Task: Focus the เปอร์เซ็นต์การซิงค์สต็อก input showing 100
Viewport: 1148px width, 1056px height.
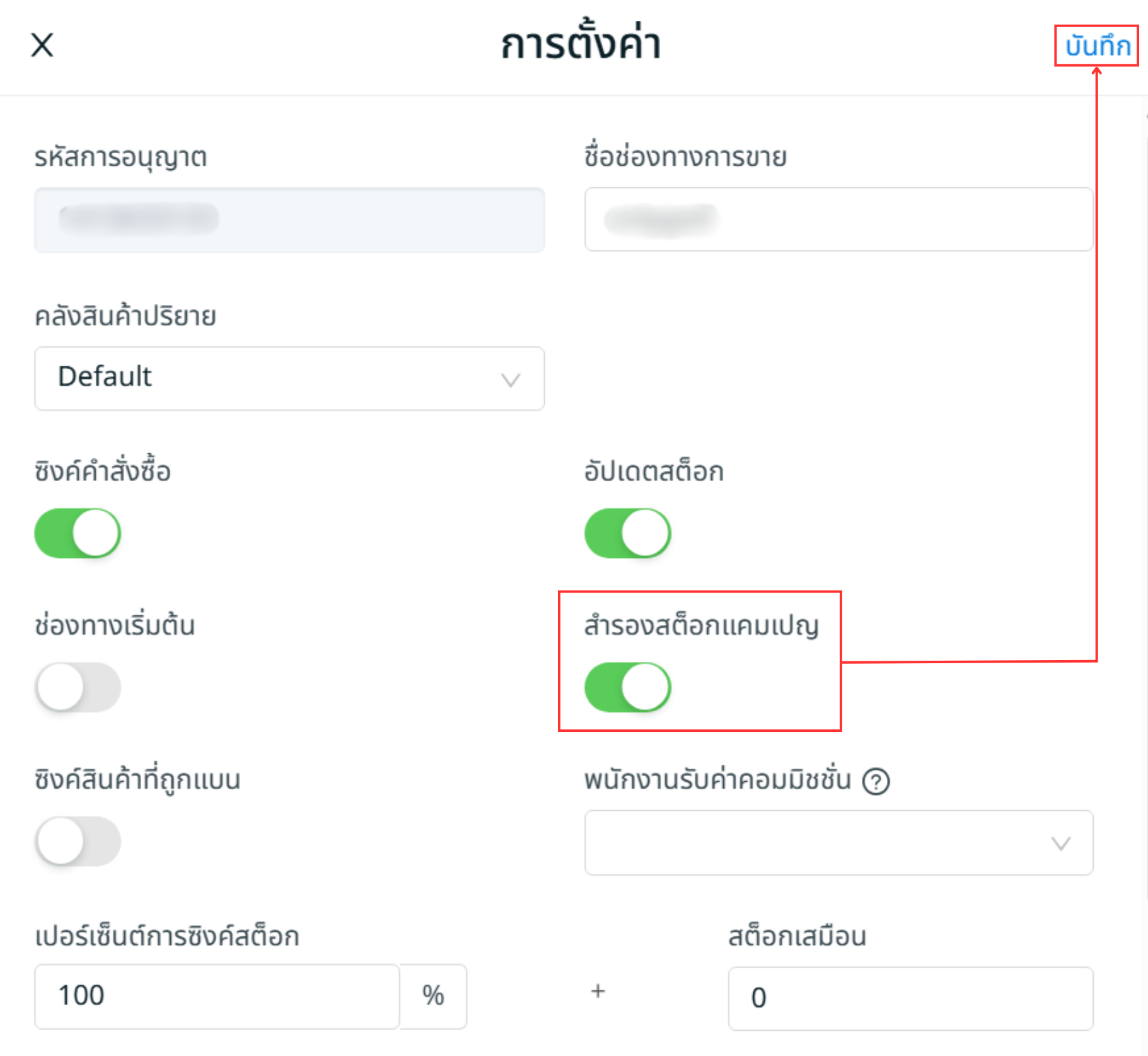Action: coord(217,996)
